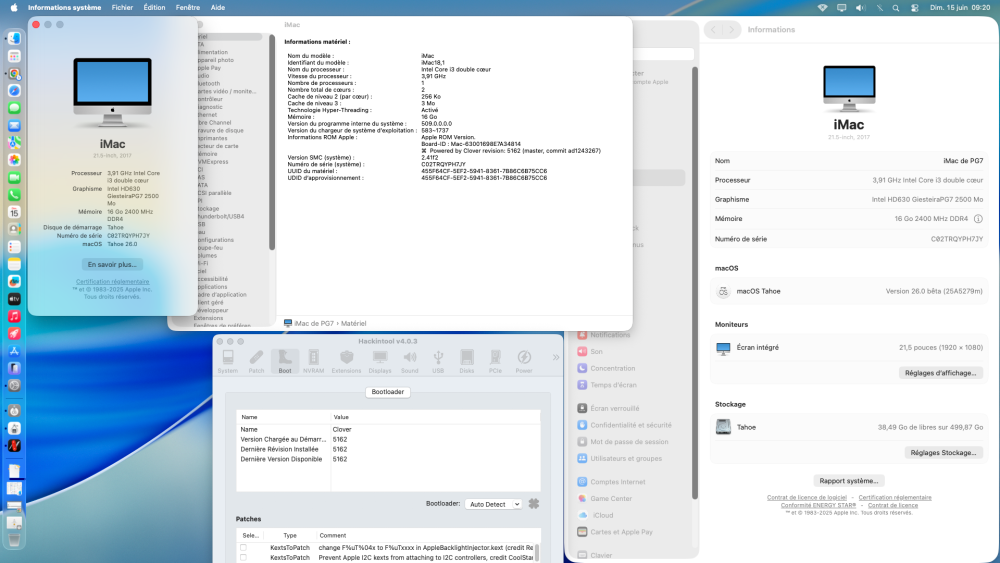The height and width of the screenshot is (563, 1000).
Task: Select the Version Chargée au Démarrage row
Action: click(388, 439)
